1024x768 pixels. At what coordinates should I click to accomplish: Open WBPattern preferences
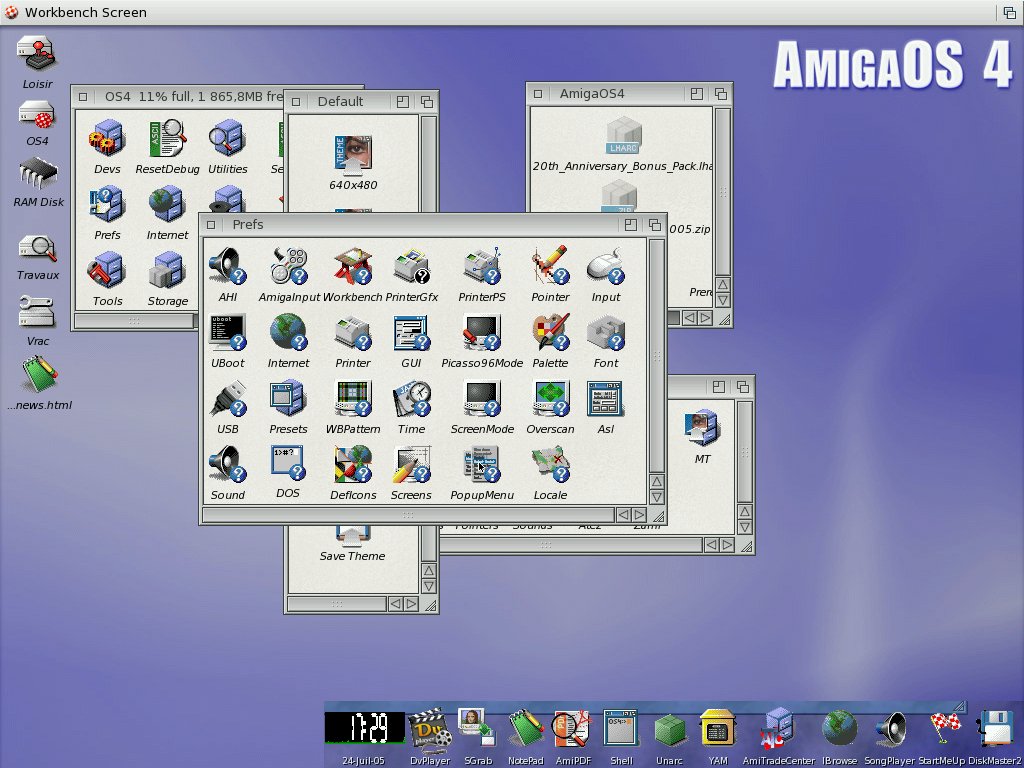pyautogui.click(x=353, y=399)
